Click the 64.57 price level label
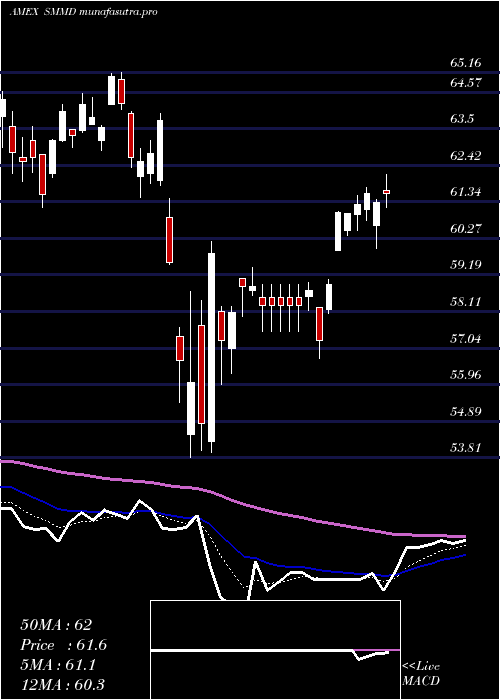The height and width of the screenshot is (700, 500). (x=466, y=83)
